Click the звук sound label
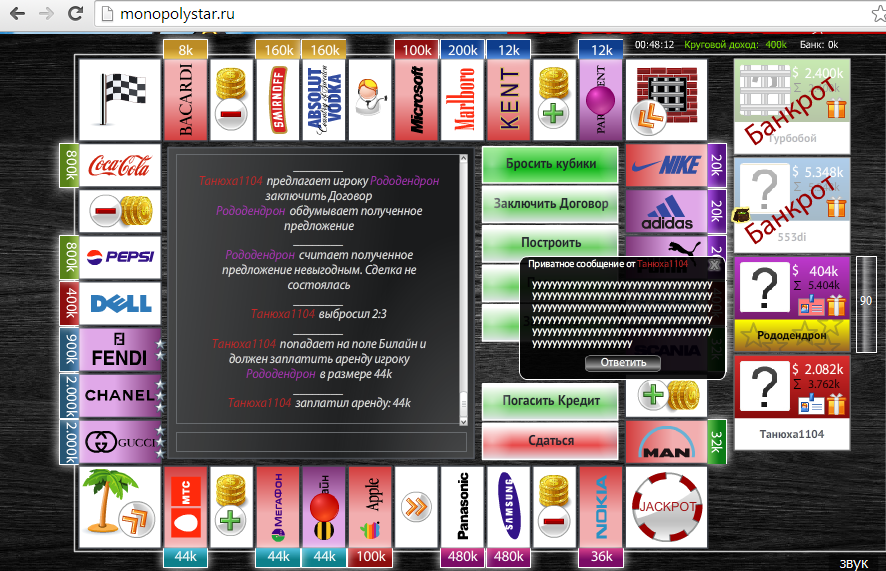This screenshot has height=571, width=886. (x=853, y=563)
